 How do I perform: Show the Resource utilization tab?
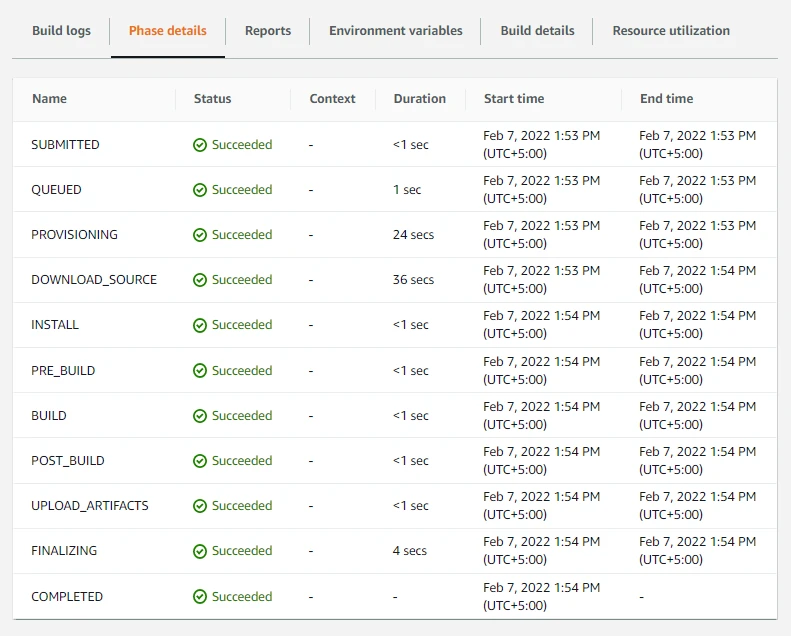[x=671, y=31]
